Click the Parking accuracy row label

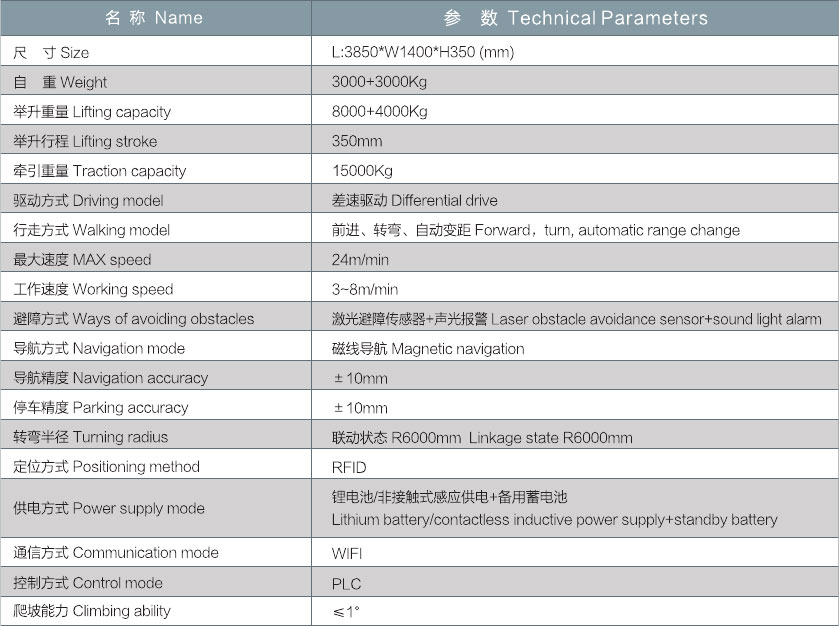pos(101,408)
